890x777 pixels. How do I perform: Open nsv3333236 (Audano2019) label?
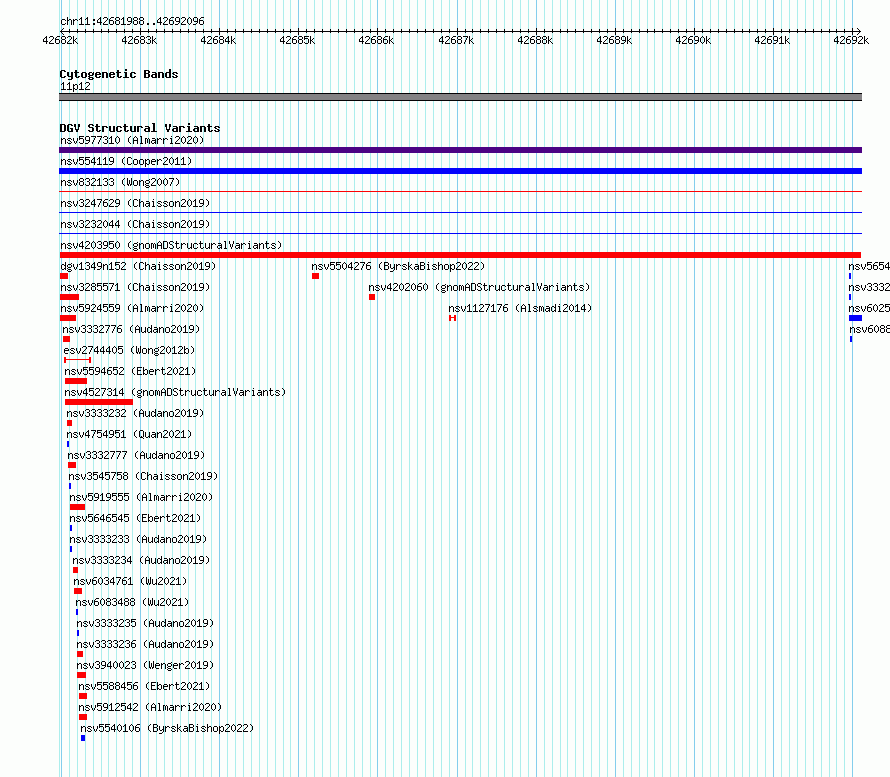click(145, 644)
